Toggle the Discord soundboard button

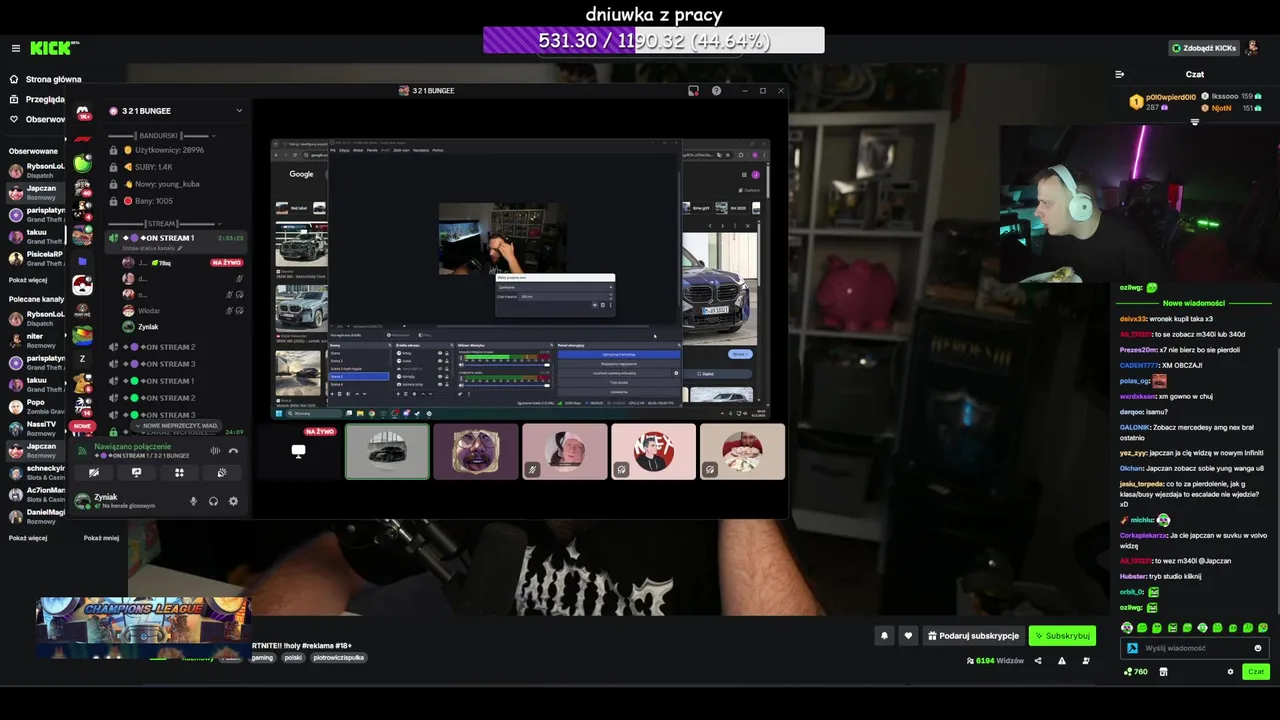click(221, 472)
